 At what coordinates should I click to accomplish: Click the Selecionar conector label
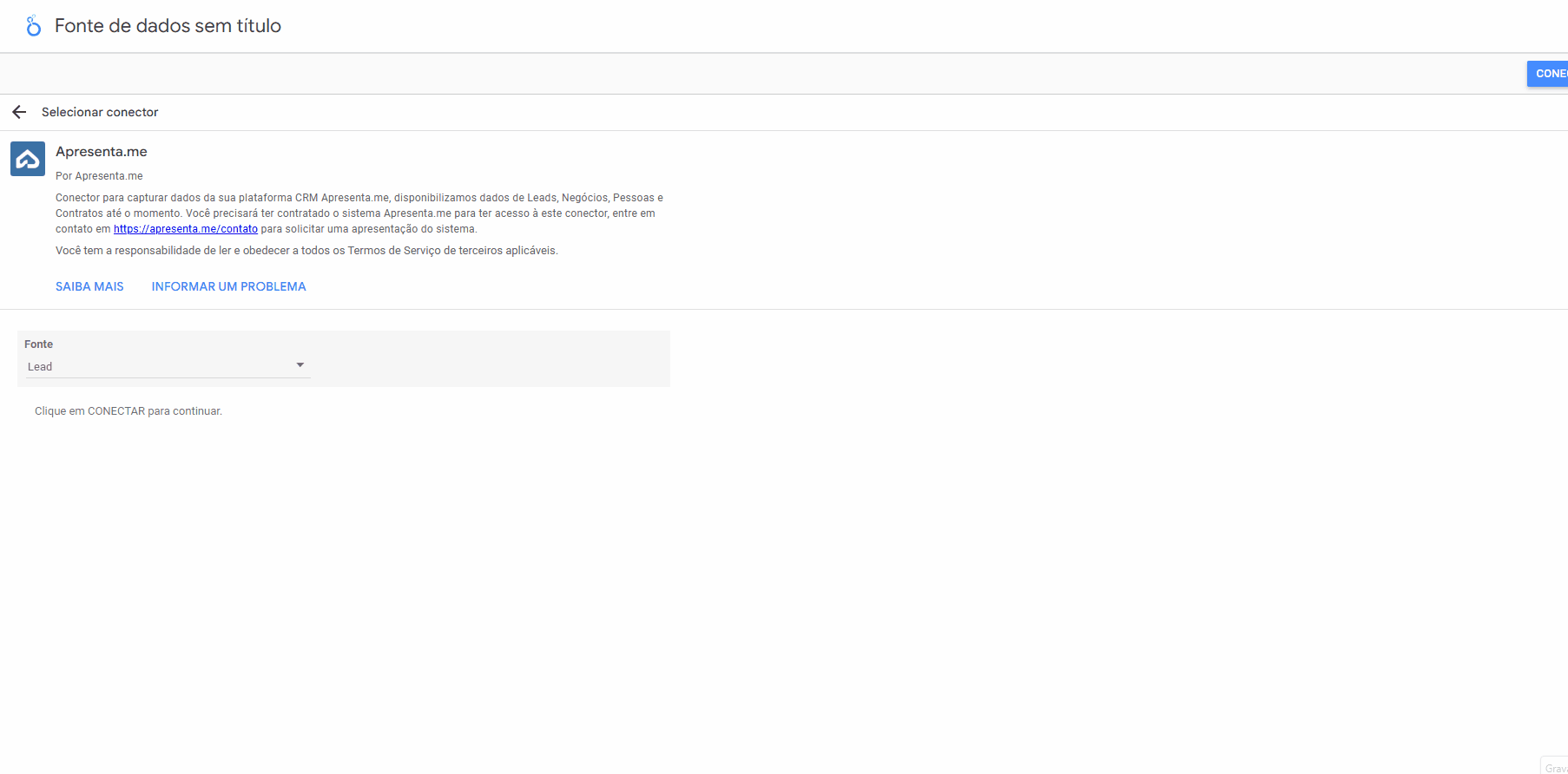pos(100,112)
